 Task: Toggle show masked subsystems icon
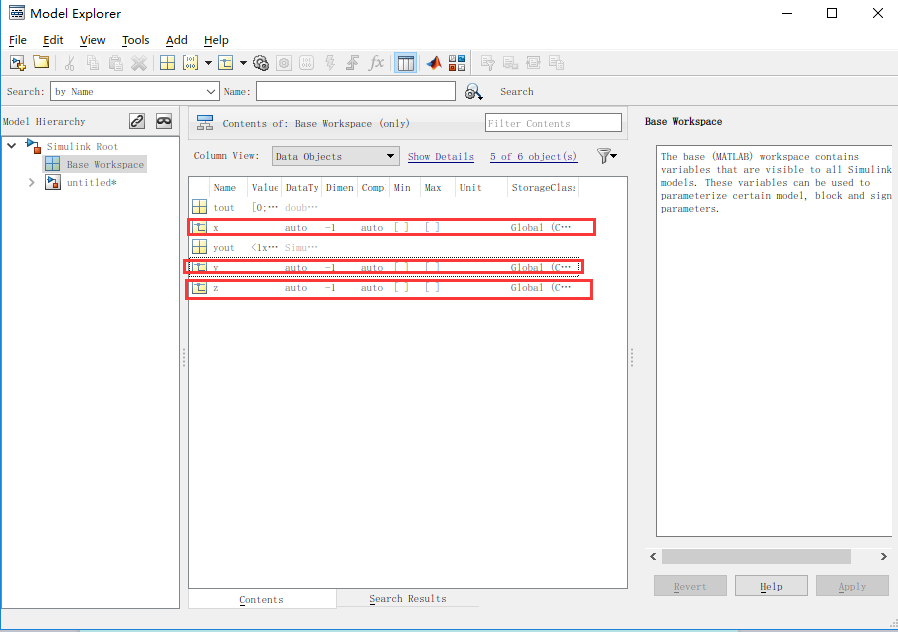[x=164, y=121]
